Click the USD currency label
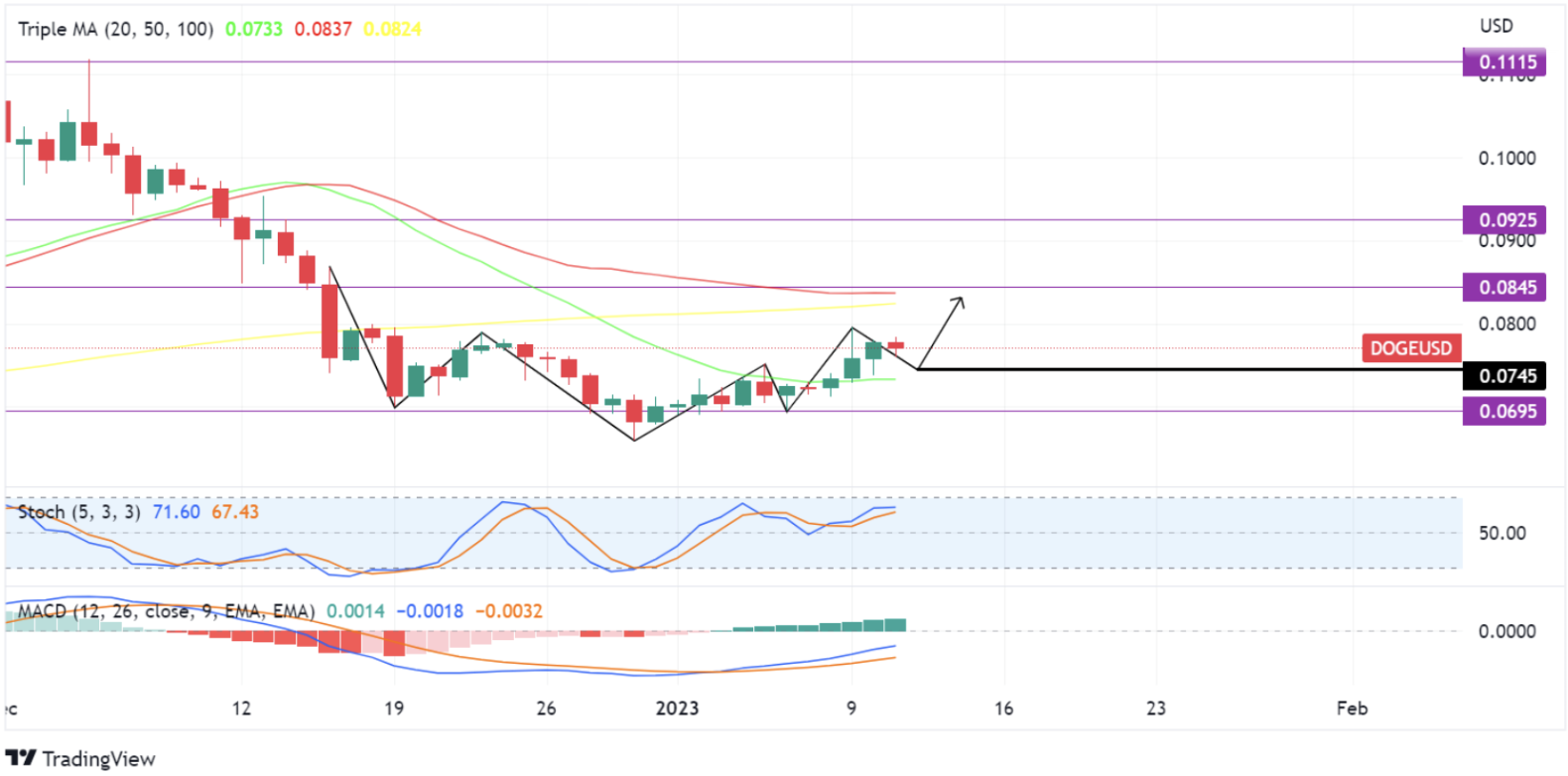The width and height of the screenshot is (1568, 776). point(1497,26)
